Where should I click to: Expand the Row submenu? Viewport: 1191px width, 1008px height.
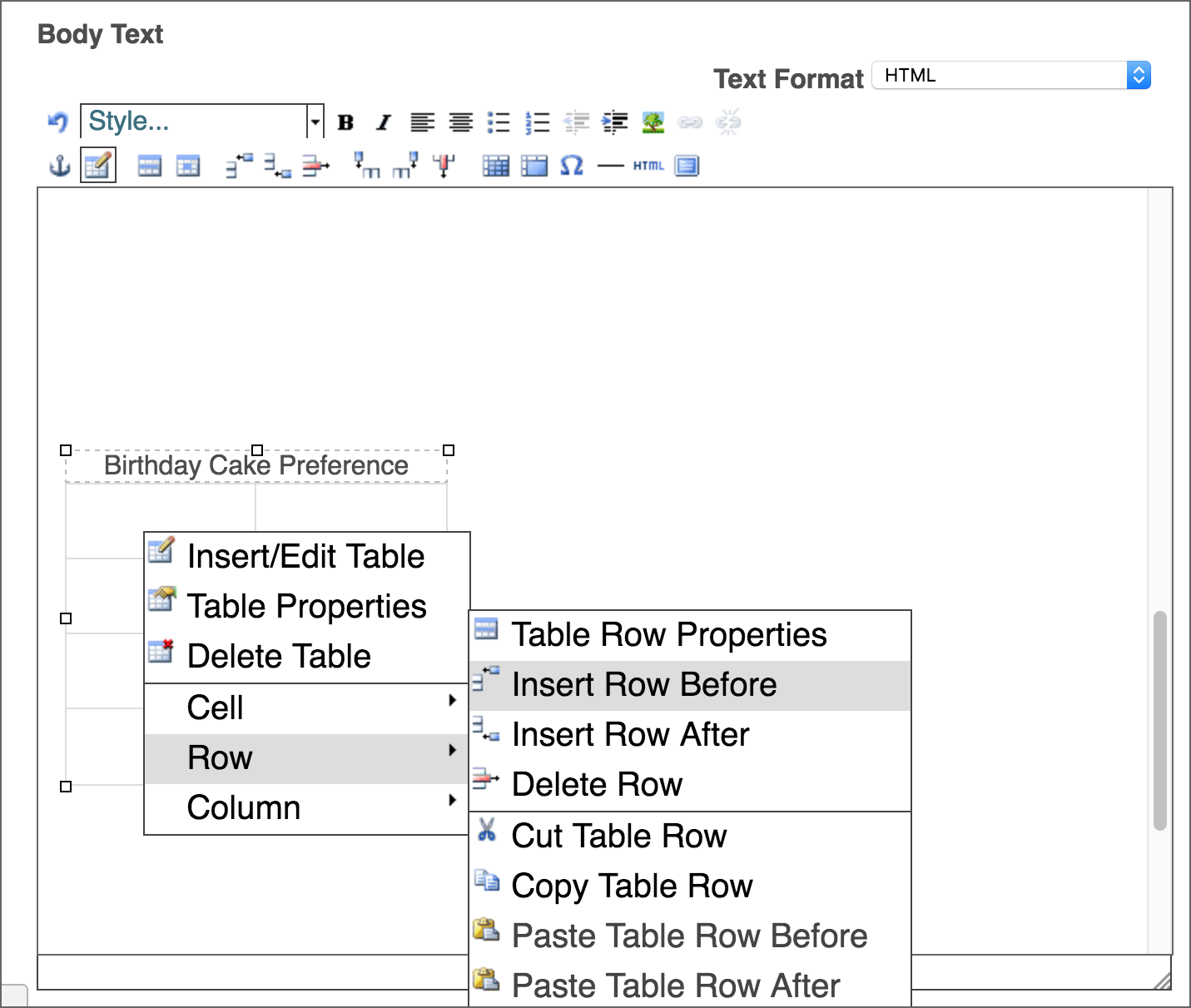[306, 758]
